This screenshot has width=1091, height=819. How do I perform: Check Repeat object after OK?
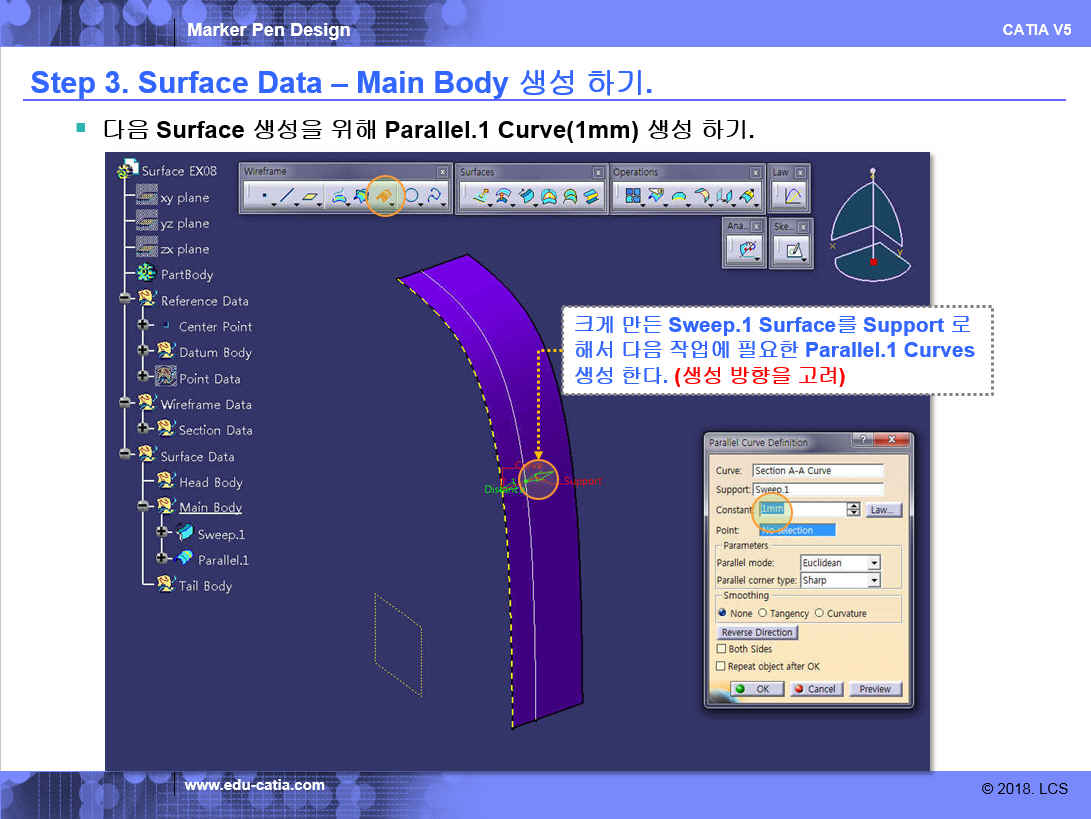point(721,666)
